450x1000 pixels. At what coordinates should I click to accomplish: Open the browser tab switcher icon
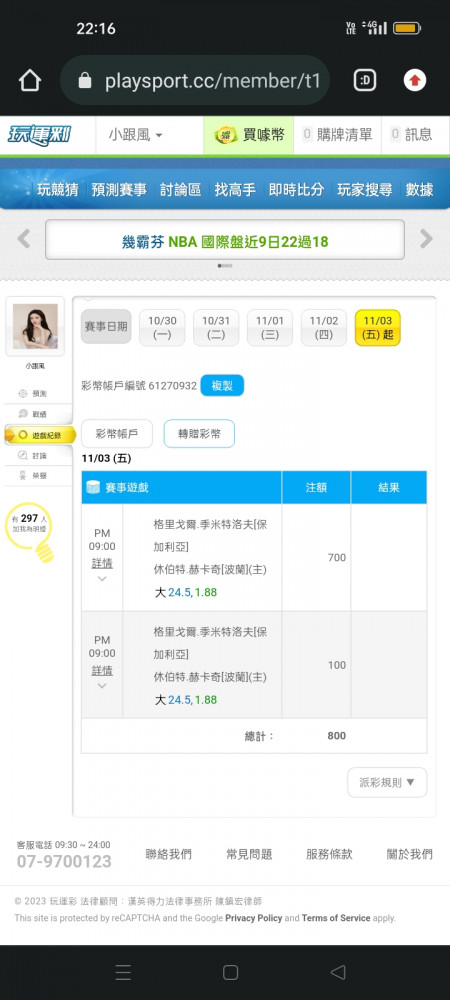coord(365,80)
